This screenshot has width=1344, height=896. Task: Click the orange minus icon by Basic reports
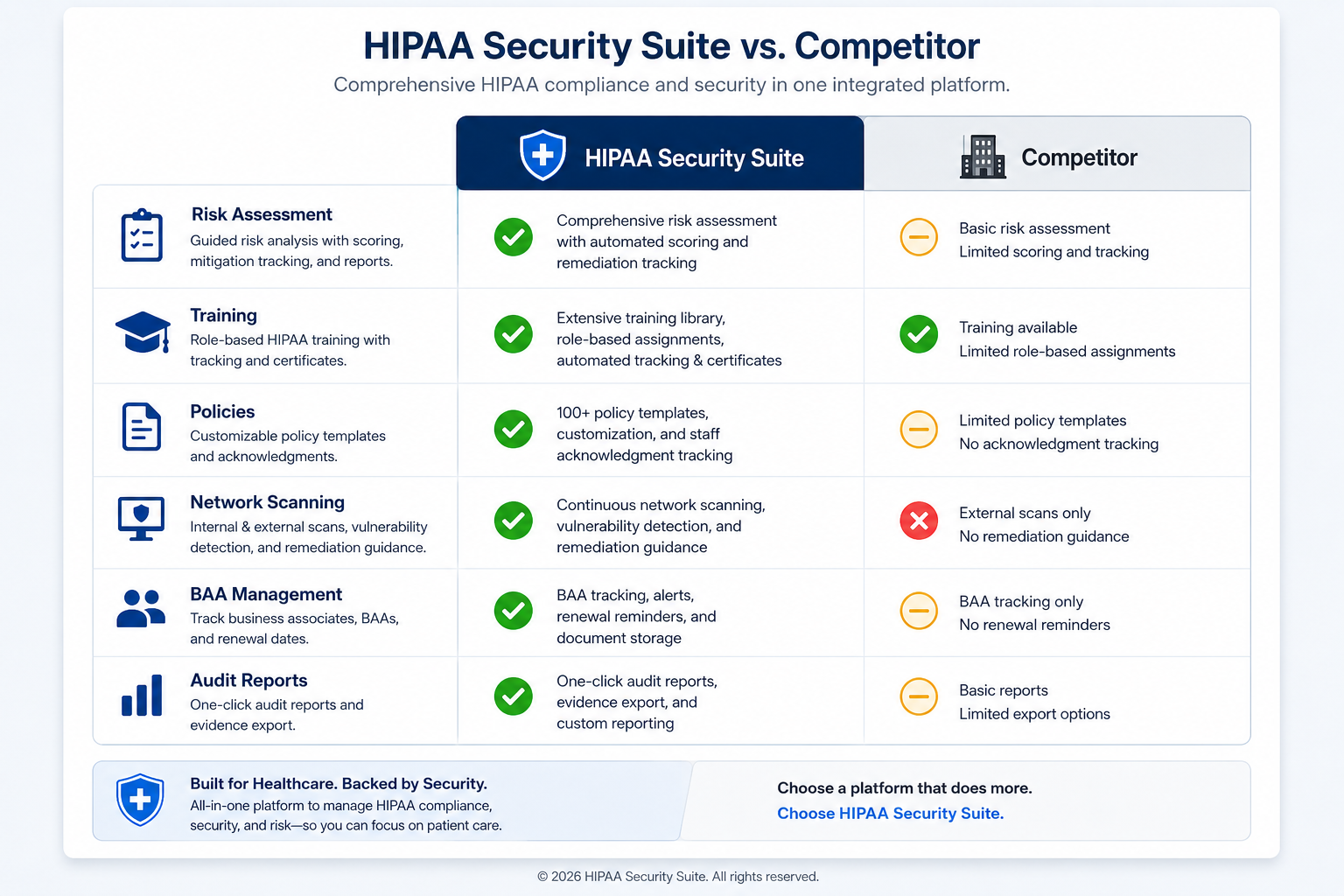(x=919, y=696)
